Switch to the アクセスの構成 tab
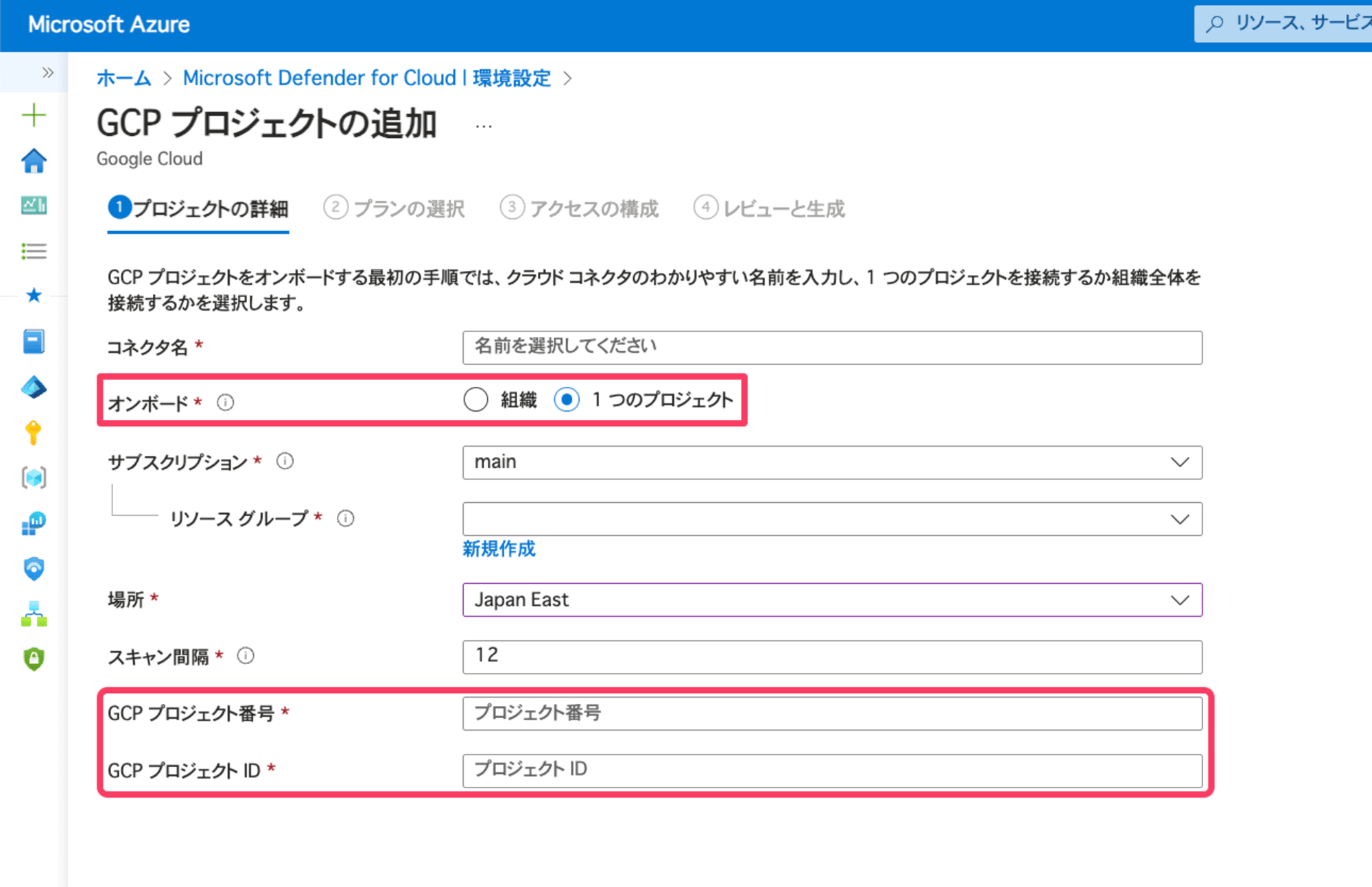Viewport: 1372px width, 887px height. point(580,209)
